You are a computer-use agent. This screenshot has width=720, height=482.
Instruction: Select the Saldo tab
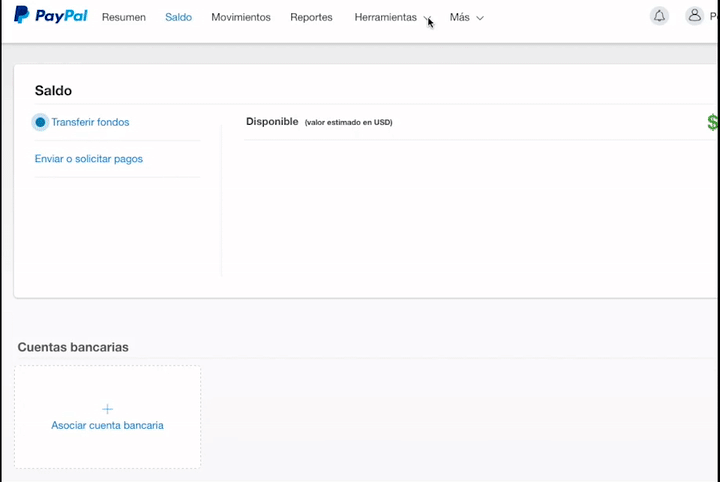178,17
